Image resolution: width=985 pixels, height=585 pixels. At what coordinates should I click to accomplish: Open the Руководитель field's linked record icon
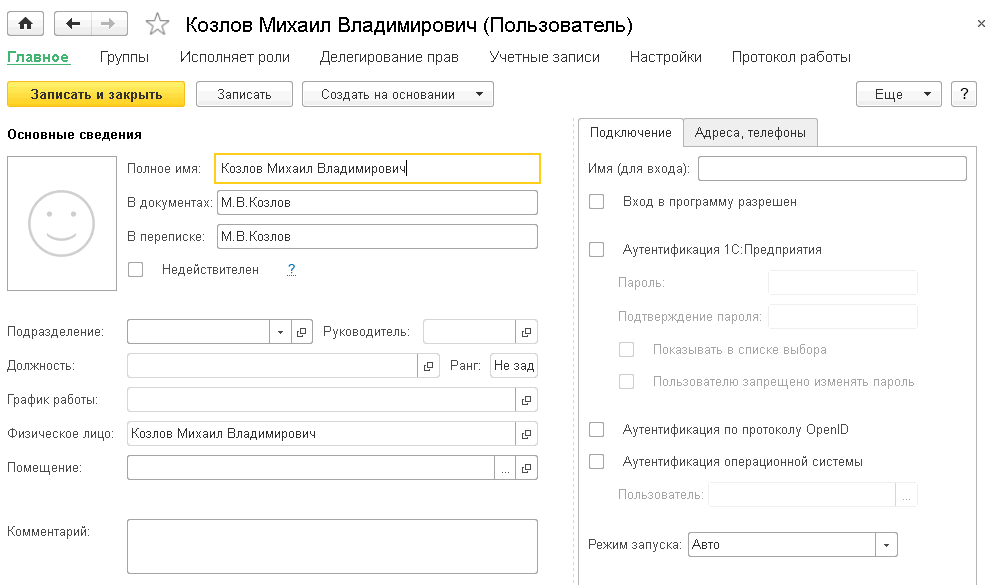(526, 332)
